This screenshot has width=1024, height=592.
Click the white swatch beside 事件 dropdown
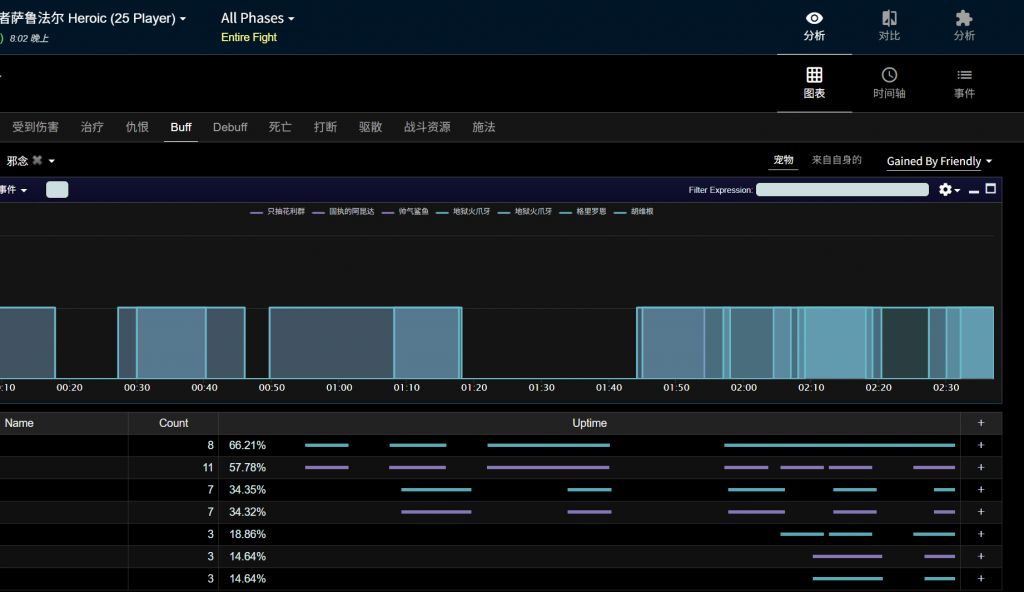57,190
